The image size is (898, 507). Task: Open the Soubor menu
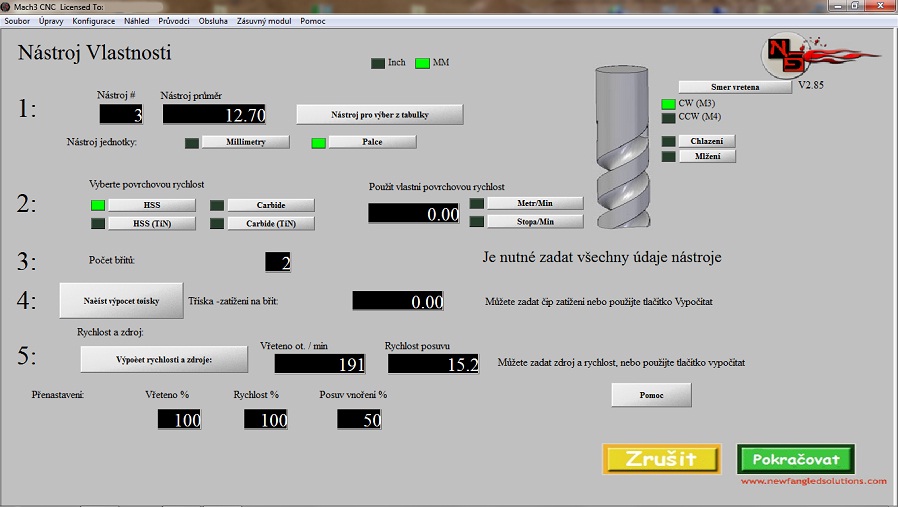pyautogui.click(x=17, y=21)
